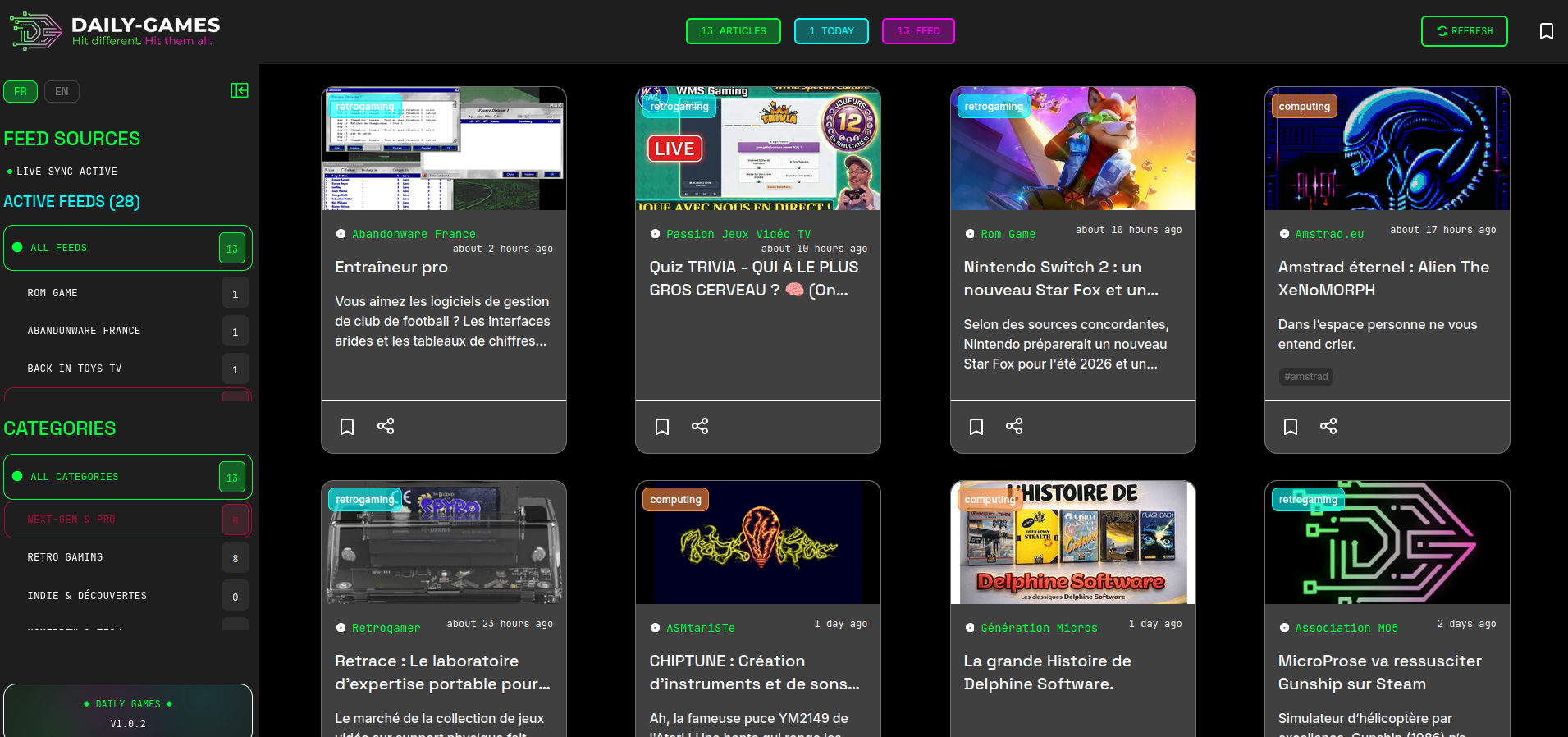1568x737 pixels.
Task: Switch language to EN
Action: (62, 91)
